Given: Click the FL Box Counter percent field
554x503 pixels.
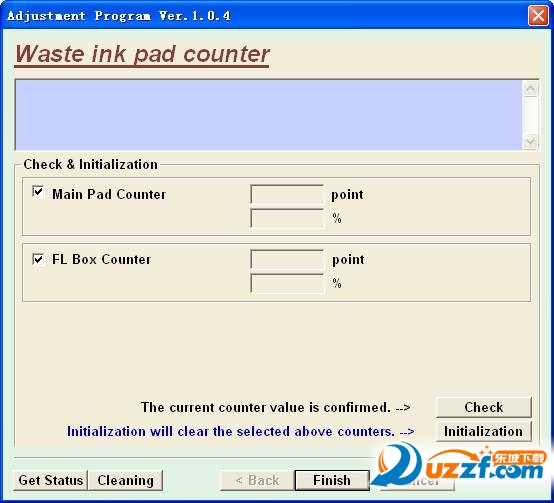Looking at the screenshot, I should [x=287, y=283].
